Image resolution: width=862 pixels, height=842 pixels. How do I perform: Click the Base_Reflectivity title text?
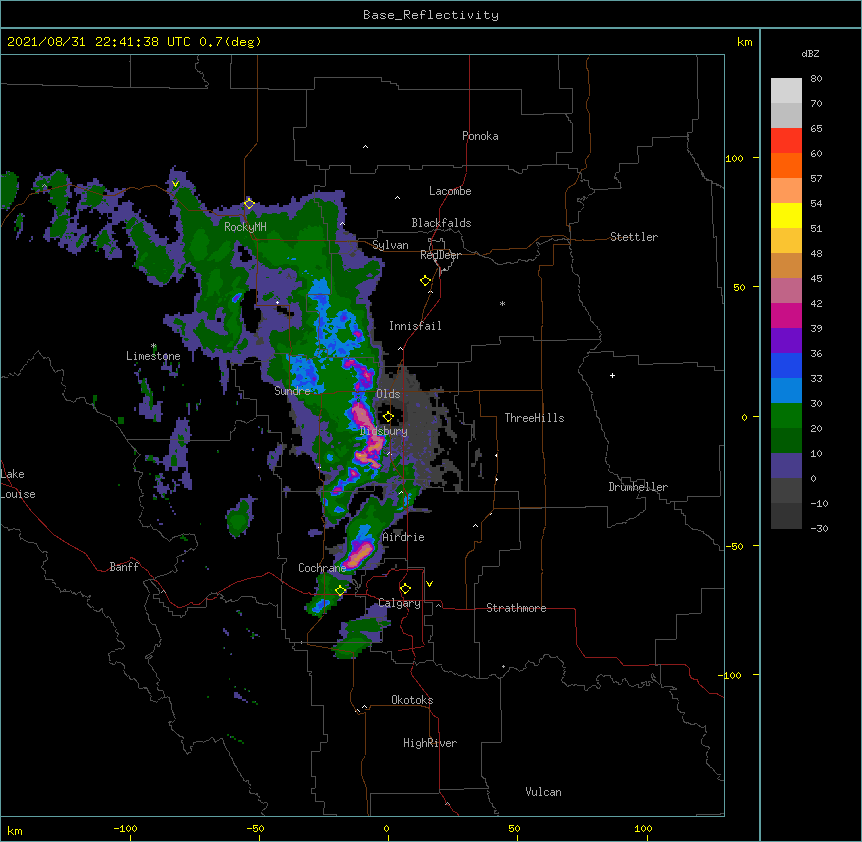(x=430, y=15)
